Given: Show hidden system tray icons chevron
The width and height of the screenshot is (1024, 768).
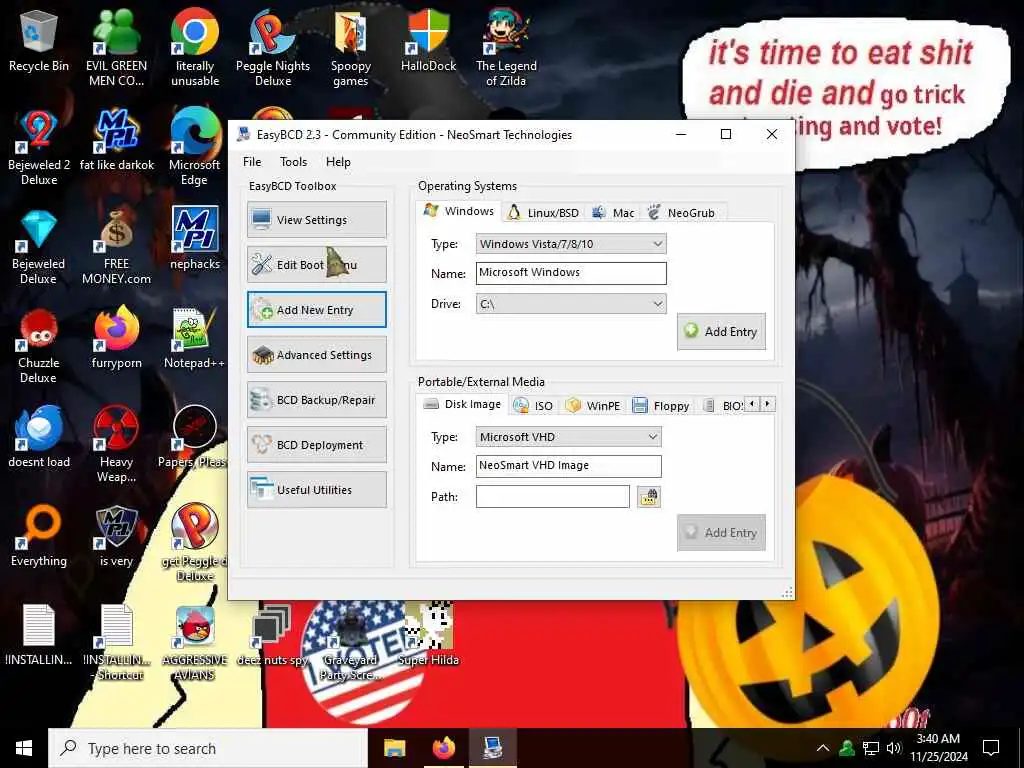Looking at the screenshot, I should click(823, 748).
